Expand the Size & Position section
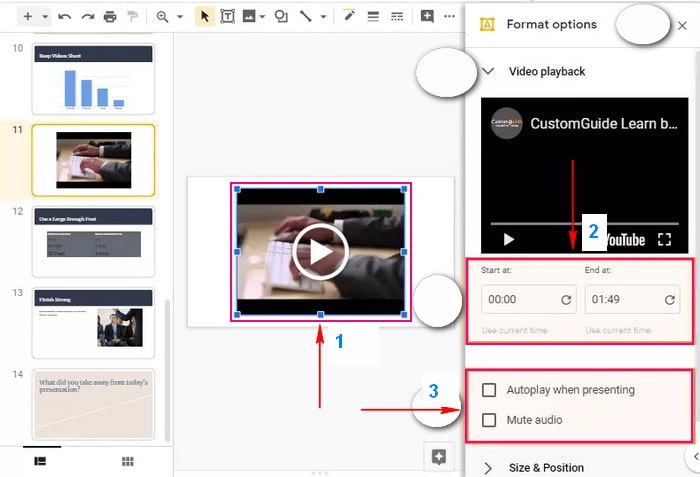 pos(488,468)
